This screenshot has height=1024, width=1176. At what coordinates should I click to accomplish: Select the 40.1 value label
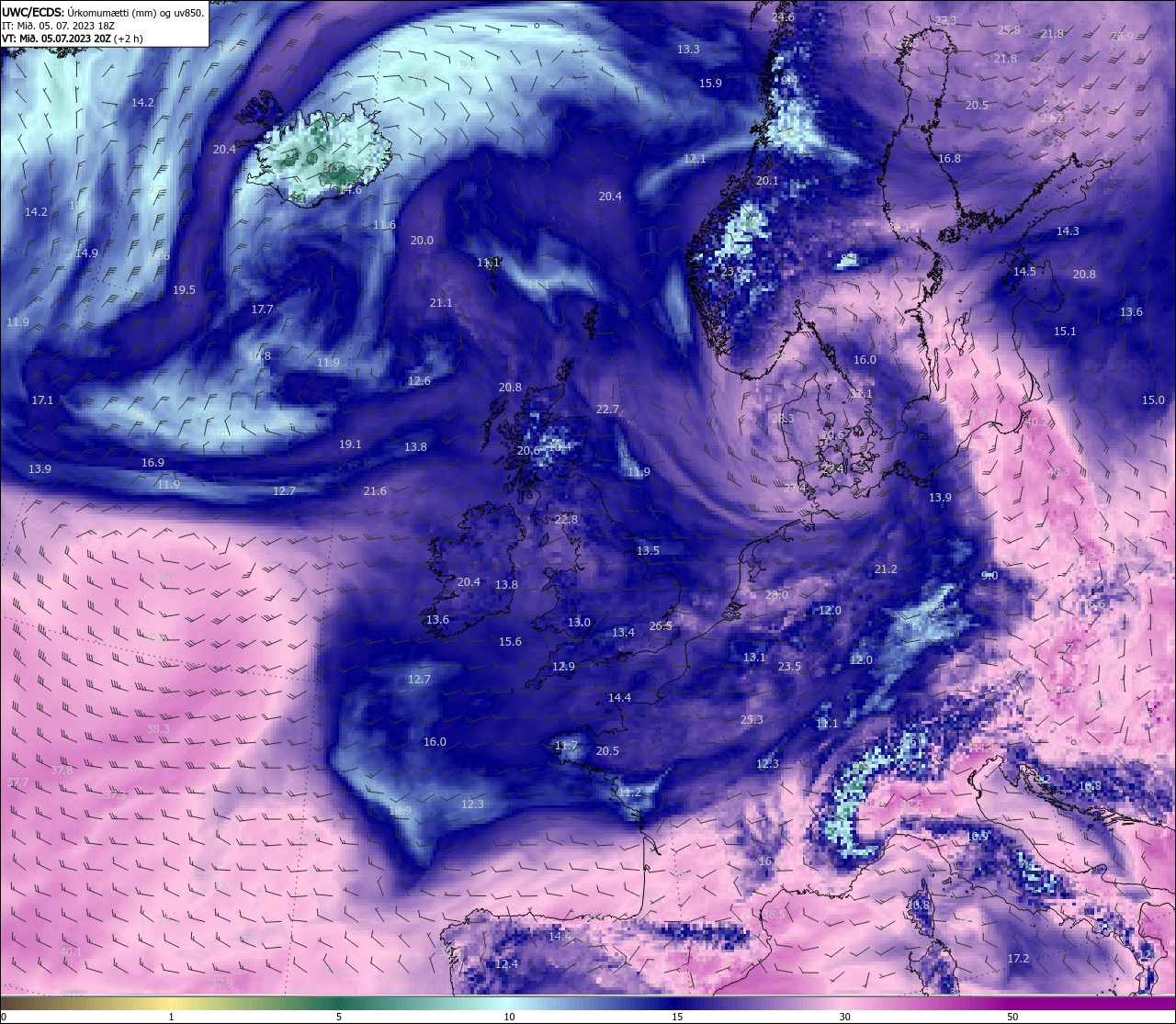click(x=71, y=951)
